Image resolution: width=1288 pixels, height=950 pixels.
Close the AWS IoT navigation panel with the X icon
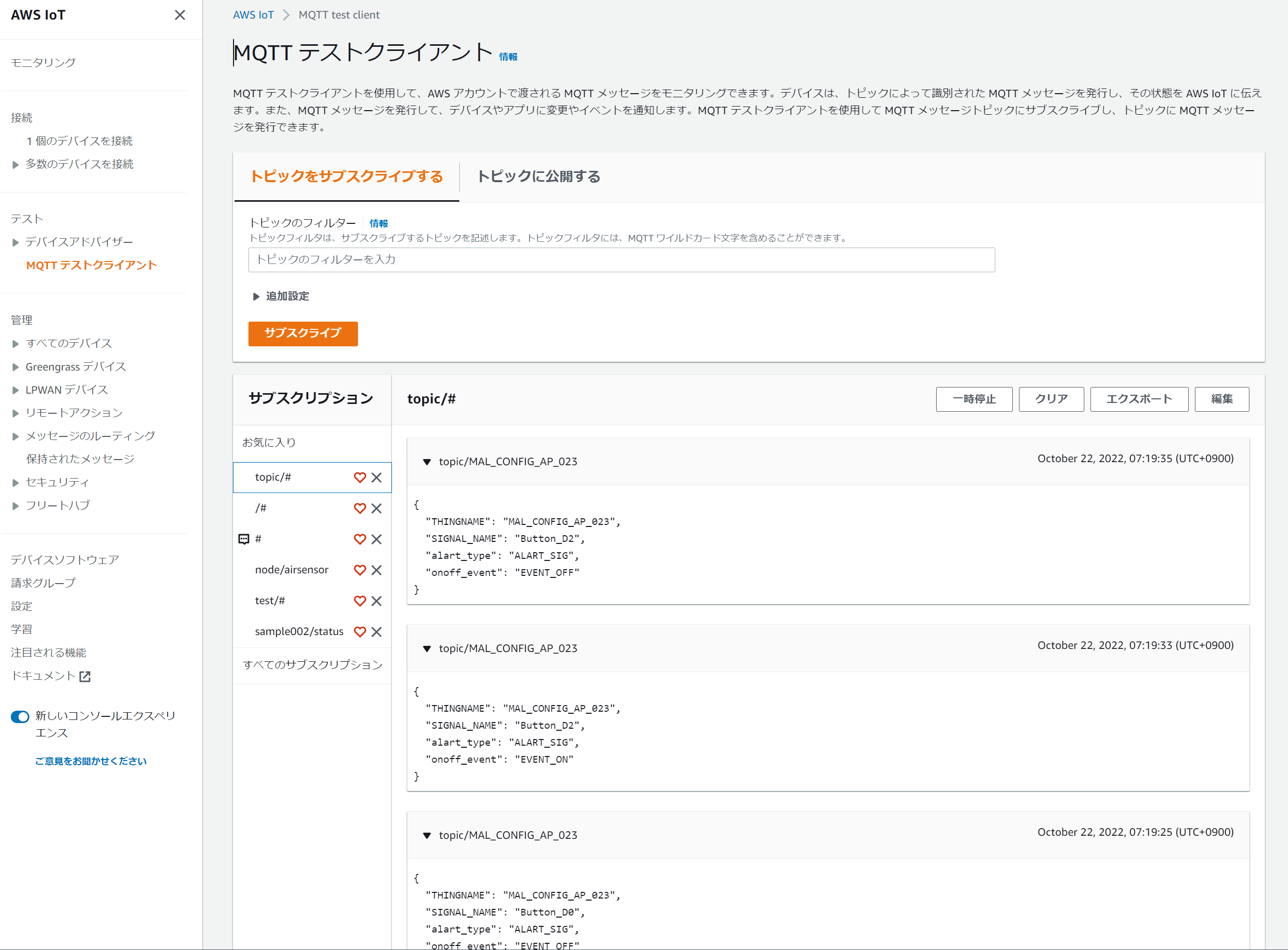[180, 15]
